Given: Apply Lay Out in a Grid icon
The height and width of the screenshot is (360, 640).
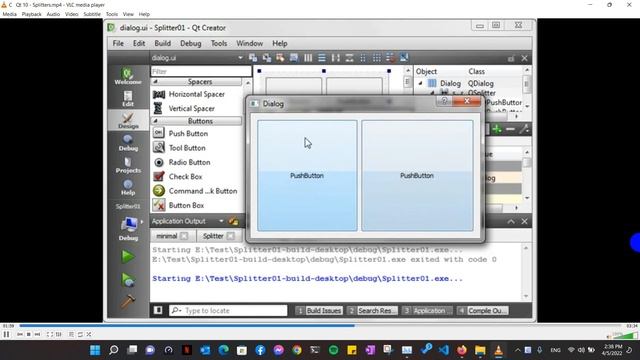Looking at the screenshot, I should point(377,58).
